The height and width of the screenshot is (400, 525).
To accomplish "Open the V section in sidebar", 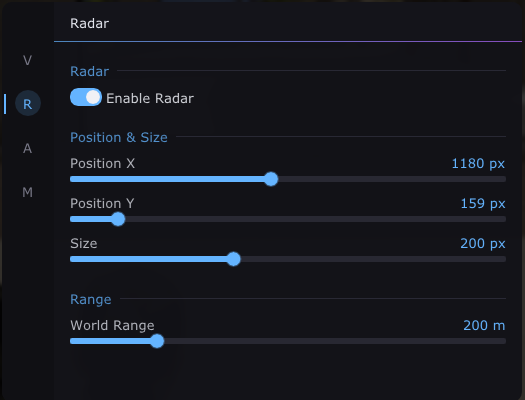I will tap(27, 60).
